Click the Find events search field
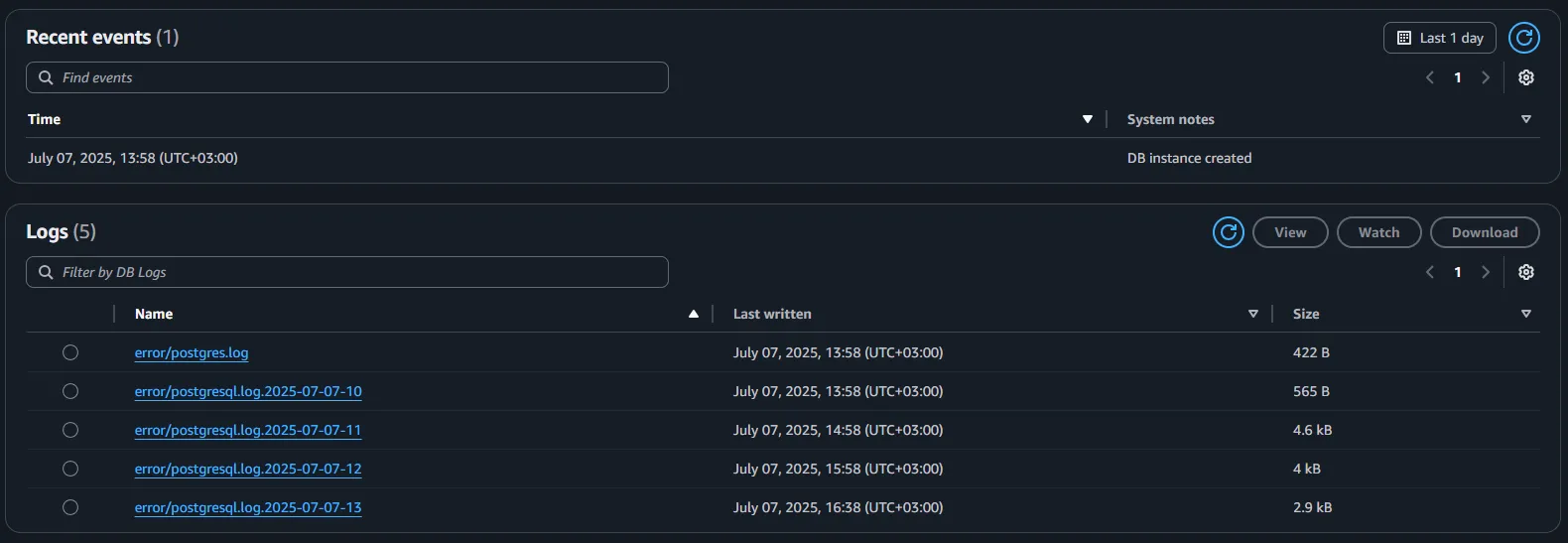The width and height of the screenshot is (1568, 543). (x=347, y=77)
